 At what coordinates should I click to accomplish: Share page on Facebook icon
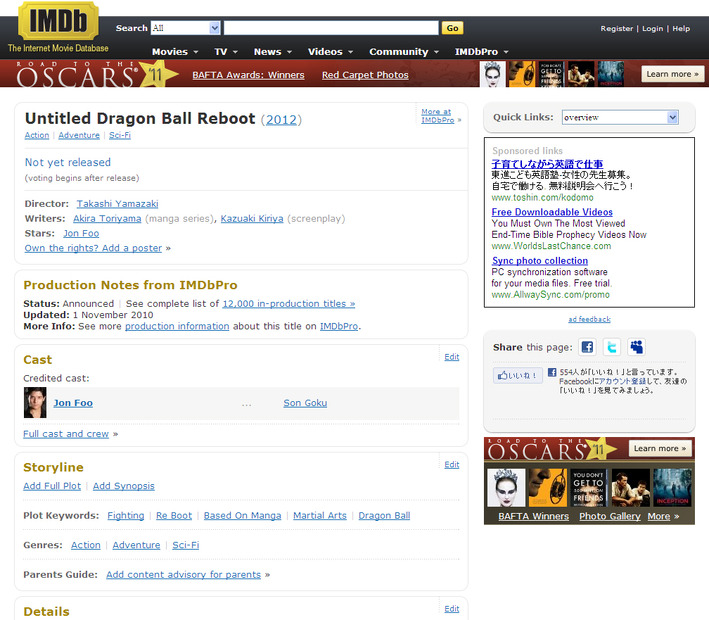click(587, 347)
